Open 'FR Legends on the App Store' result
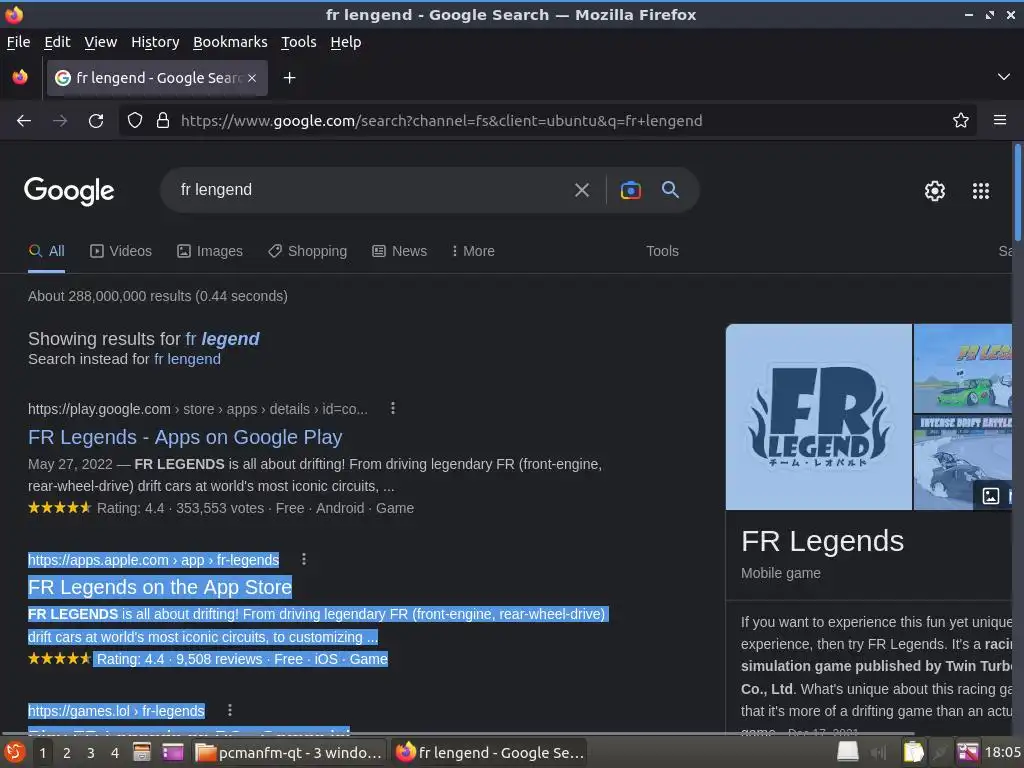The height and width of the screenshot is (768, 1024). (x=159, y=587)
